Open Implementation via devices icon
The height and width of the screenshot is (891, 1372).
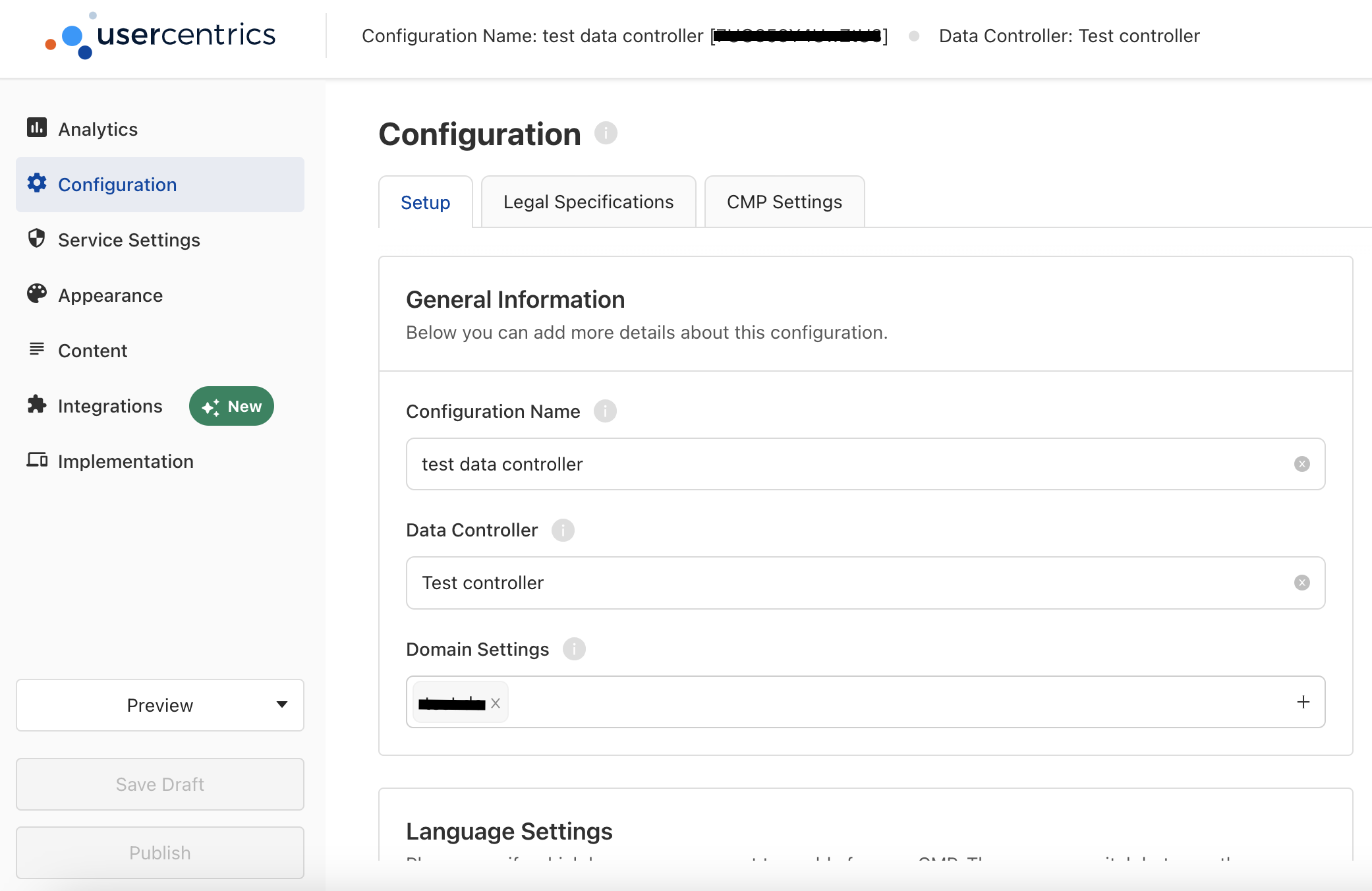pos(37,461)
